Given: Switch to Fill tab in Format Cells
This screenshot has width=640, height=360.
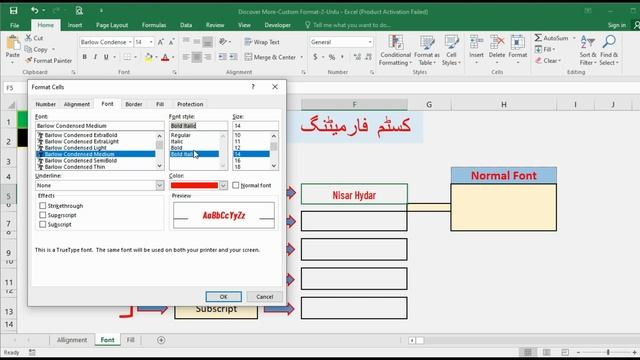Looking at the screenshot, I should click(x=160, y=104).
